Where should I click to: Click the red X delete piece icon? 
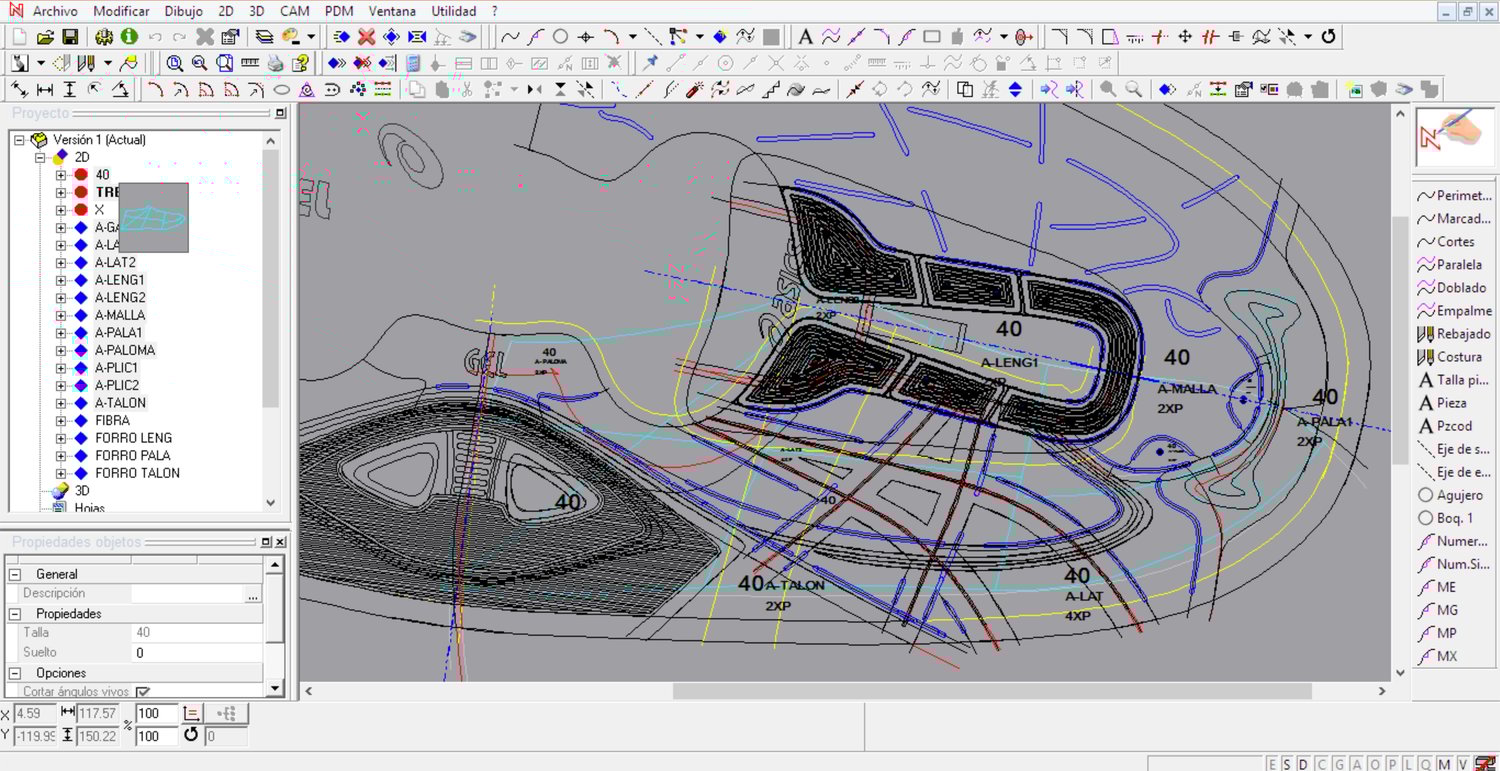click(x=366, y=37)
